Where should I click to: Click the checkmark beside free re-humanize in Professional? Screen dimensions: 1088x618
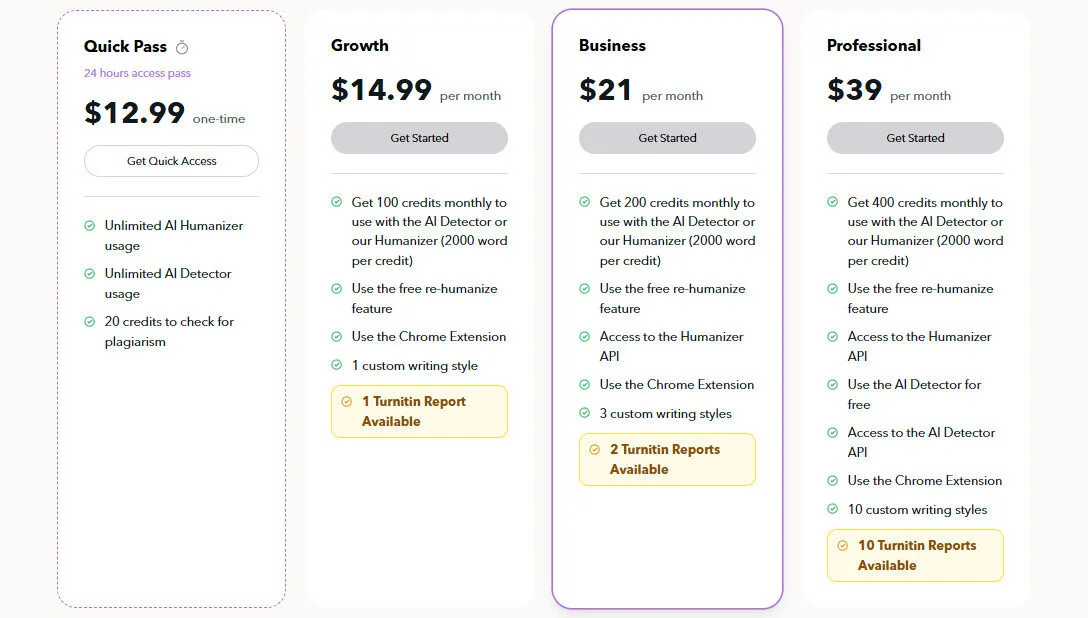click(x=831, y=289)
